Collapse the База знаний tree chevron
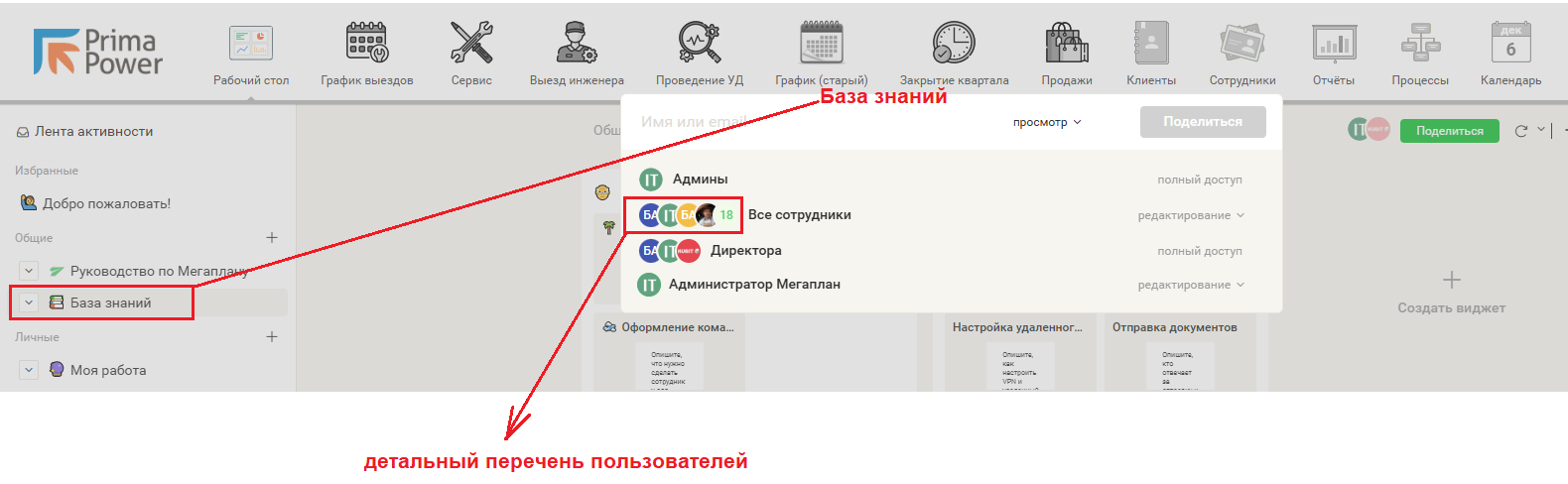 [29, 302]
